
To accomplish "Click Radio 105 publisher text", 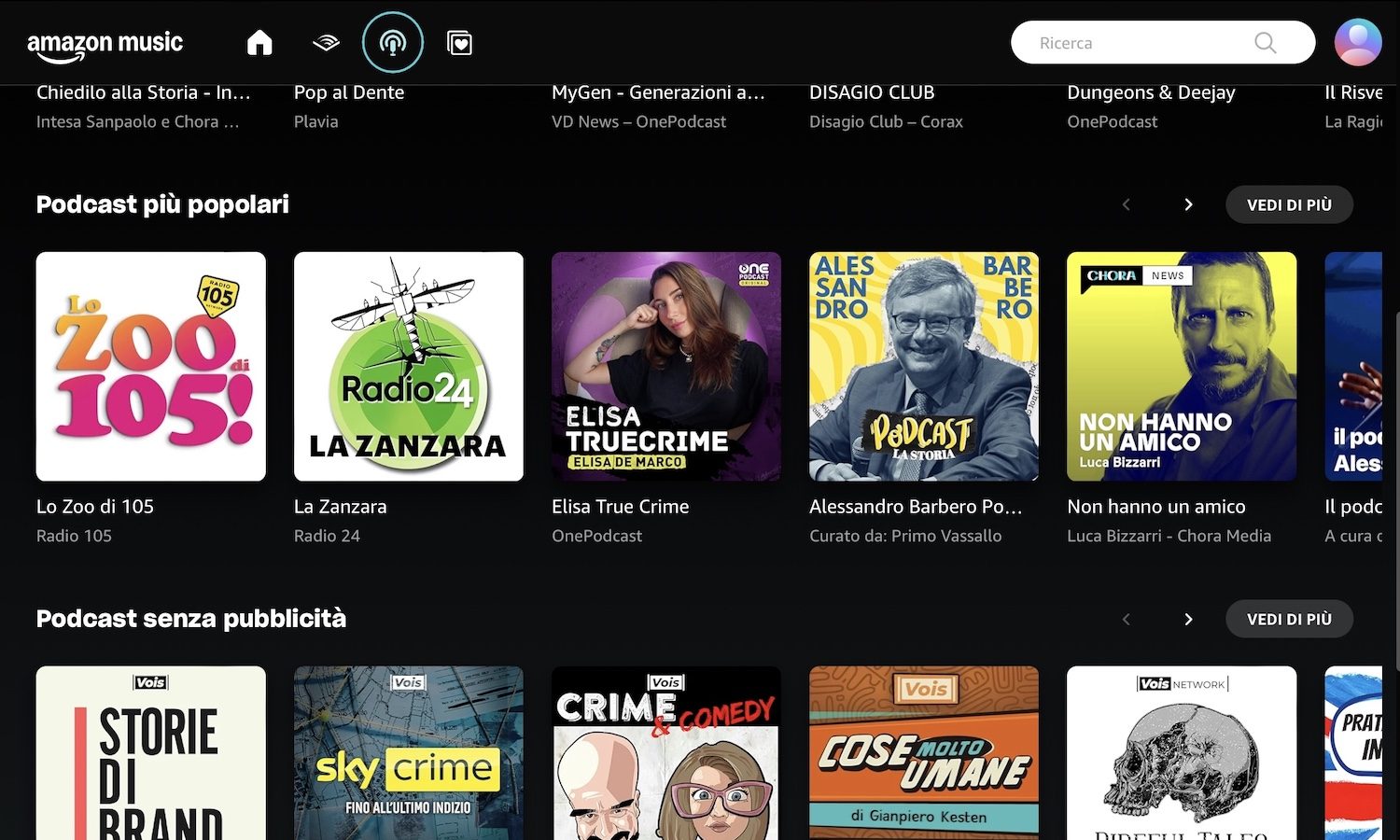I will coord(74,536).
